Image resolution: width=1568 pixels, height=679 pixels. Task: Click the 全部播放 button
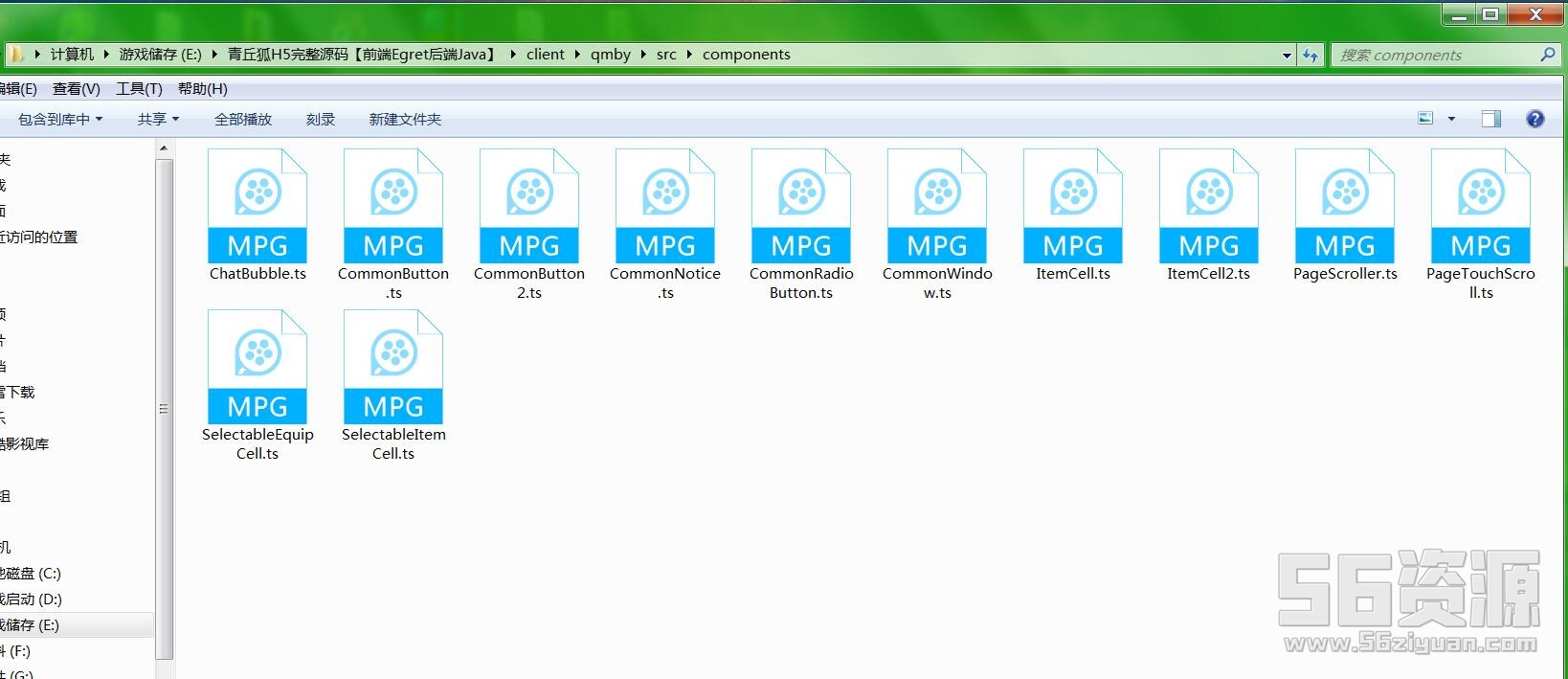click(x=243, y=120)
